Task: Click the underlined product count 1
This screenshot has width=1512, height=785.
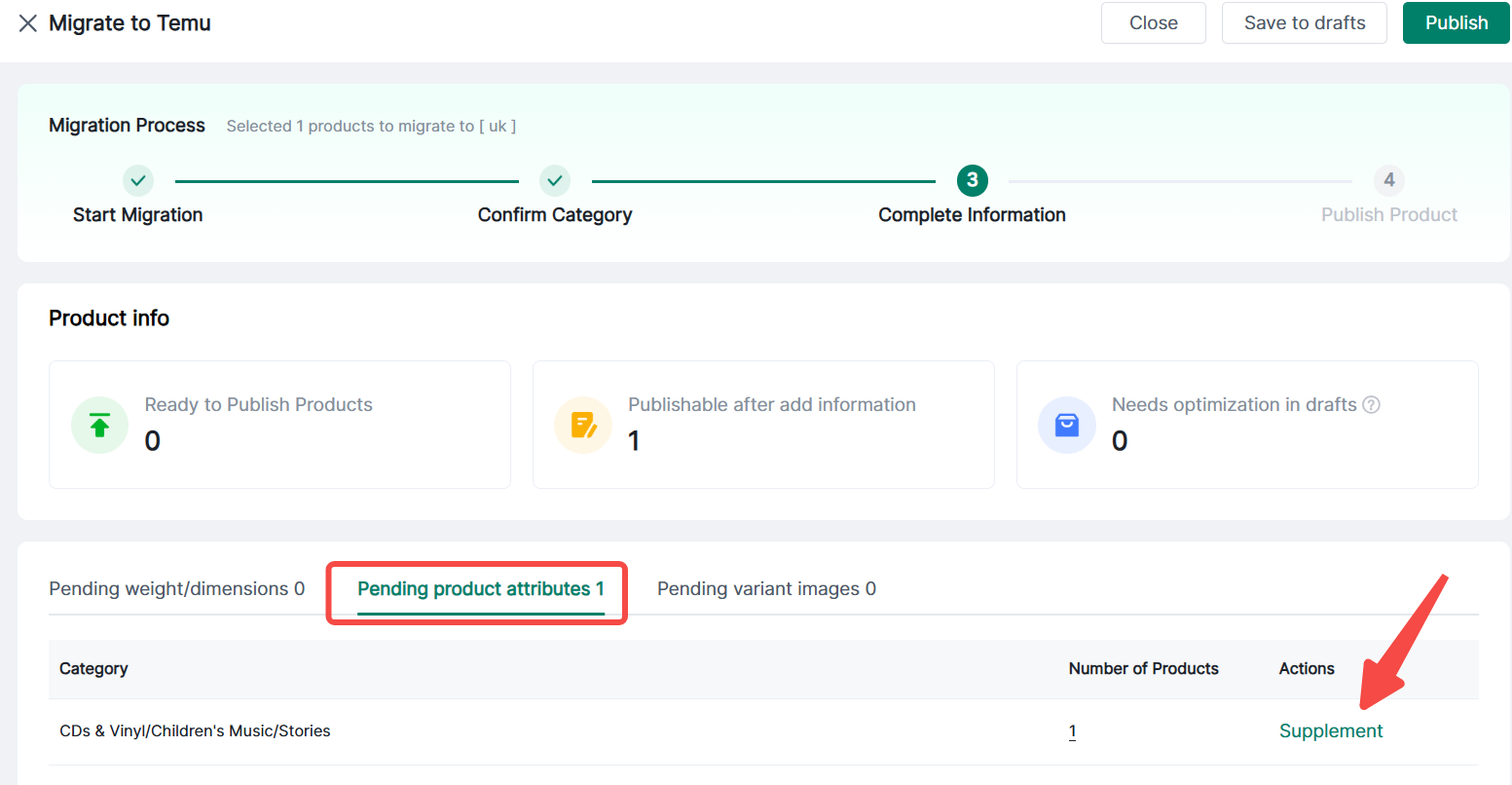Action: tap(1072, 731)
